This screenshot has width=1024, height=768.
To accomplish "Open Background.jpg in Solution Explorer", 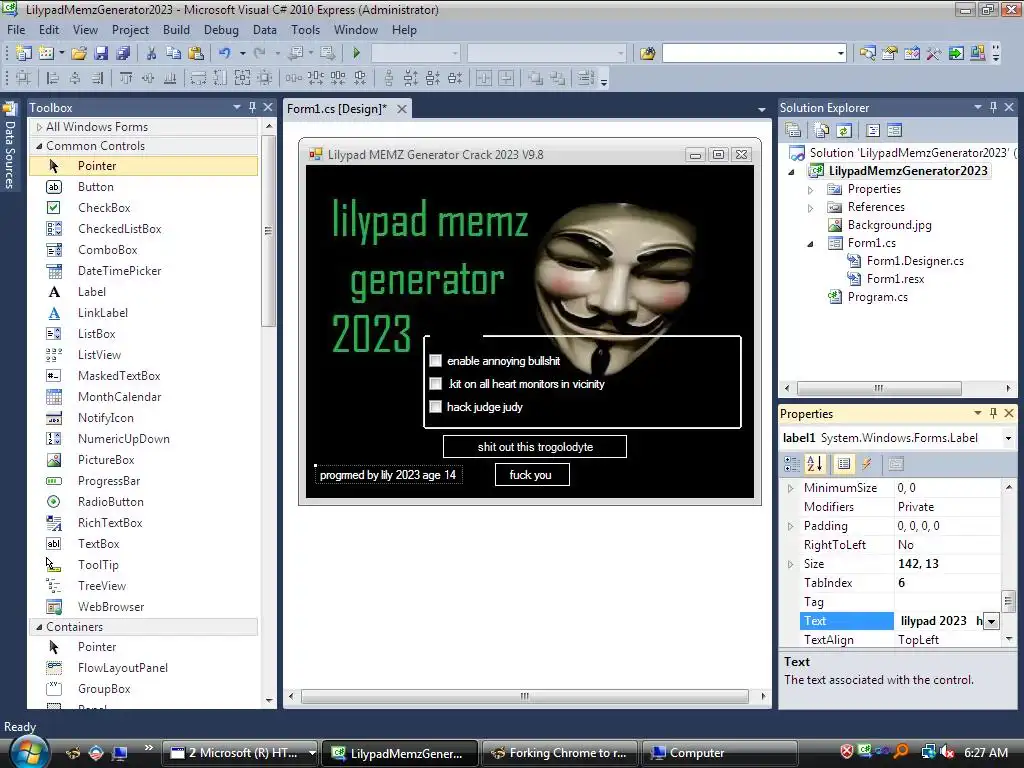I will coord(889,225).
